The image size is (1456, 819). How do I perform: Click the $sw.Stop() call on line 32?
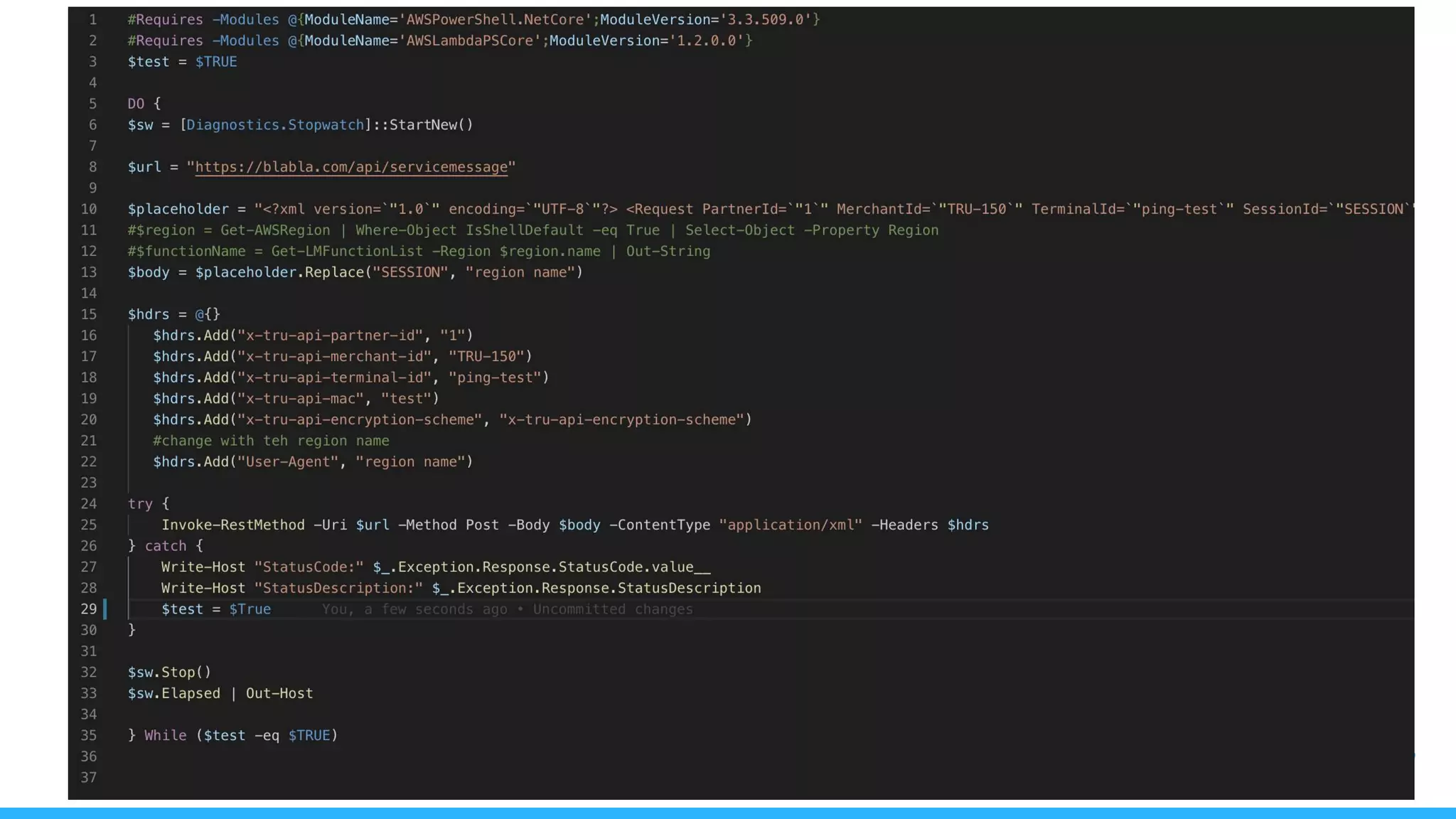click(x=169, y=673)
